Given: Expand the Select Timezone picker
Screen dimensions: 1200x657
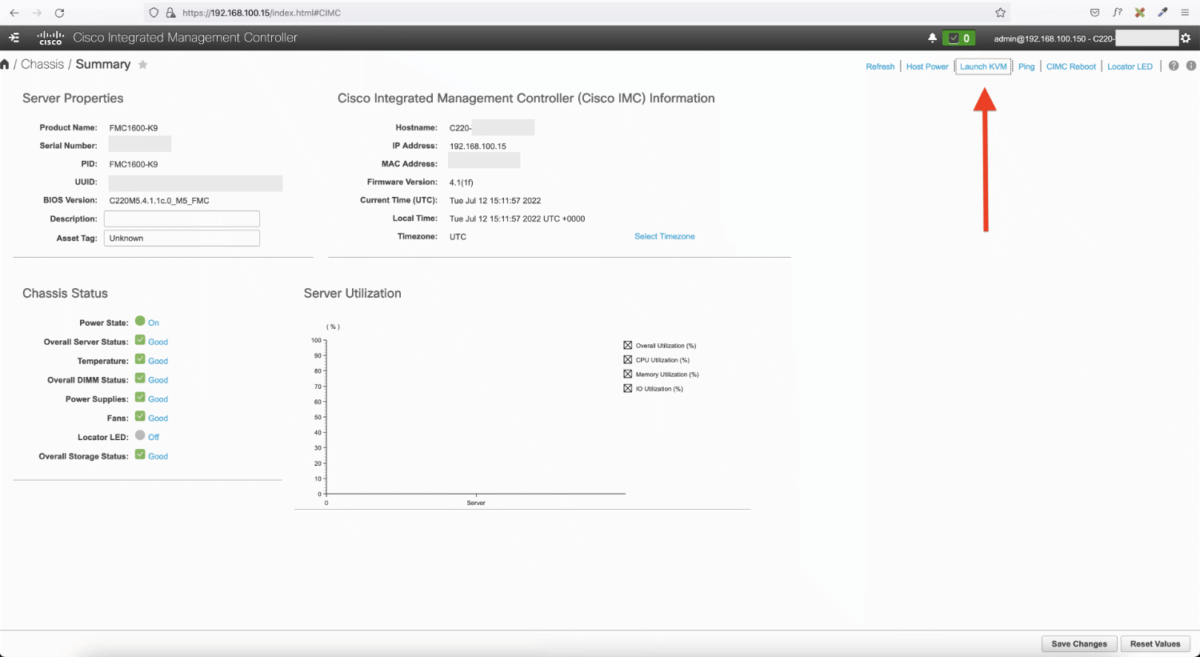Looking at the screenshot, I should pyautogui.click(x=665, y=236).
